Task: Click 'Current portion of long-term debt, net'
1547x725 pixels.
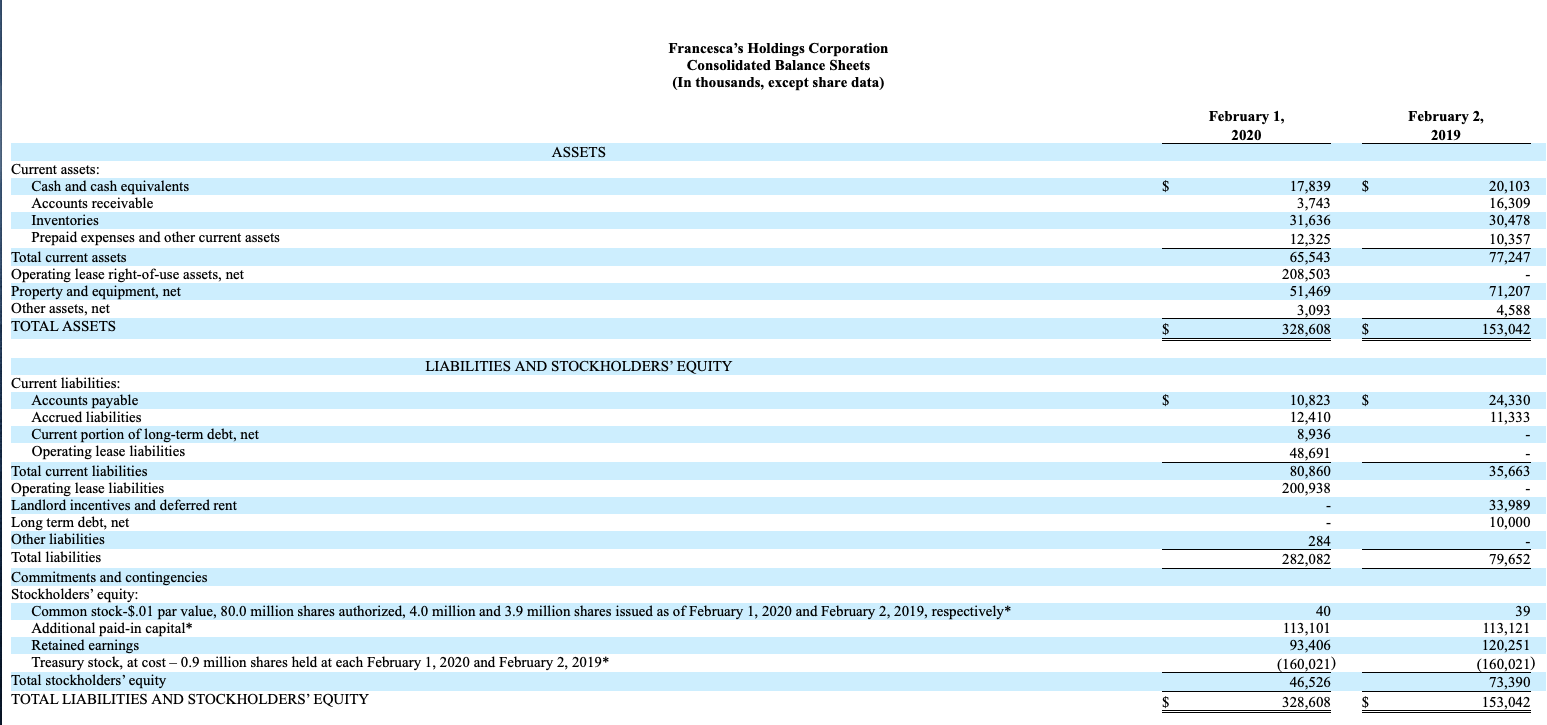Action: coord(145,434)
